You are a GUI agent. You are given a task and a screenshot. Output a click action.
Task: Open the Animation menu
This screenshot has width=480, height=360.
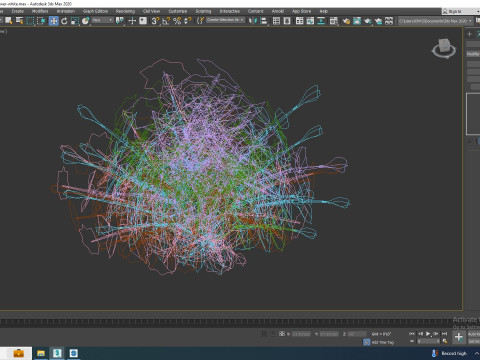tap(66, 11)
